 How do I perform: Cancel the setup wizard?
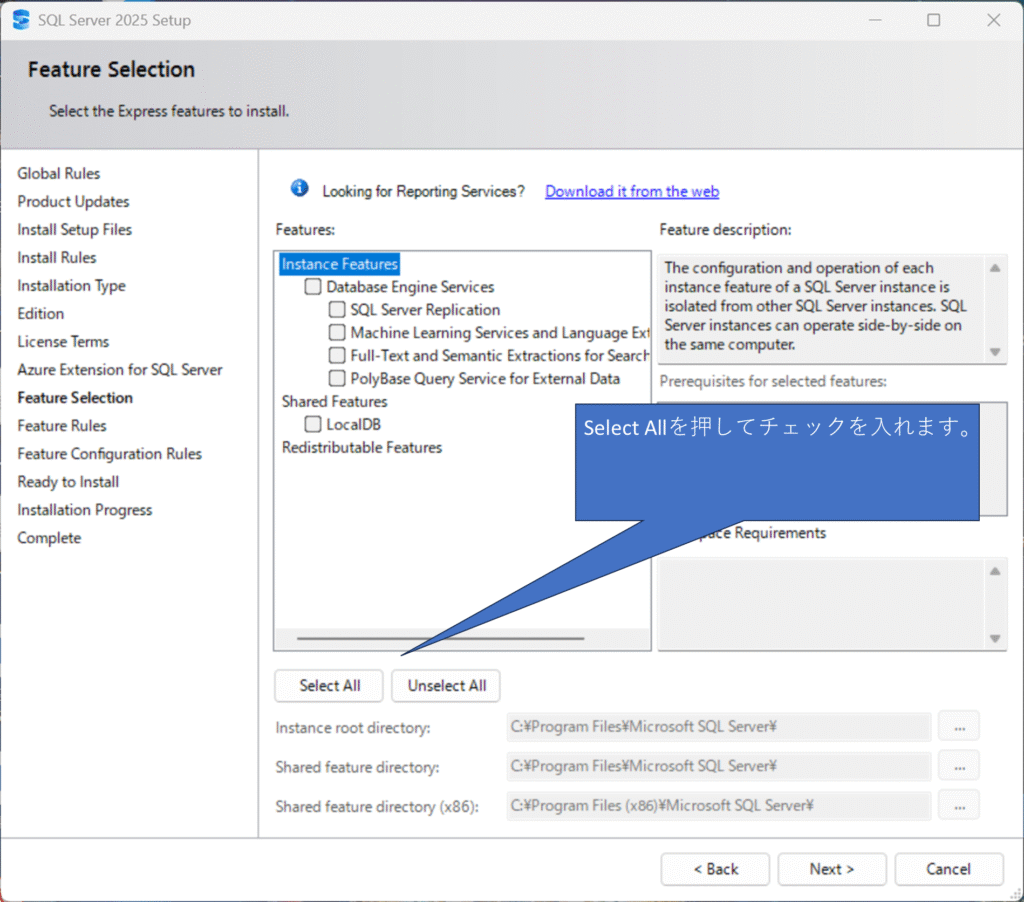coord(949,869)
